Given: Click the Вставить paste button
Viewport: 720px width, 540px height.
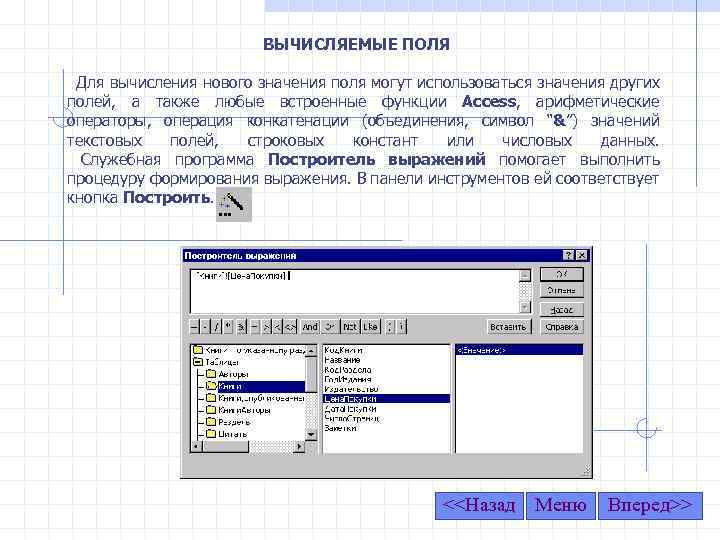Looking at the screenshot, I should click(508, 327).
